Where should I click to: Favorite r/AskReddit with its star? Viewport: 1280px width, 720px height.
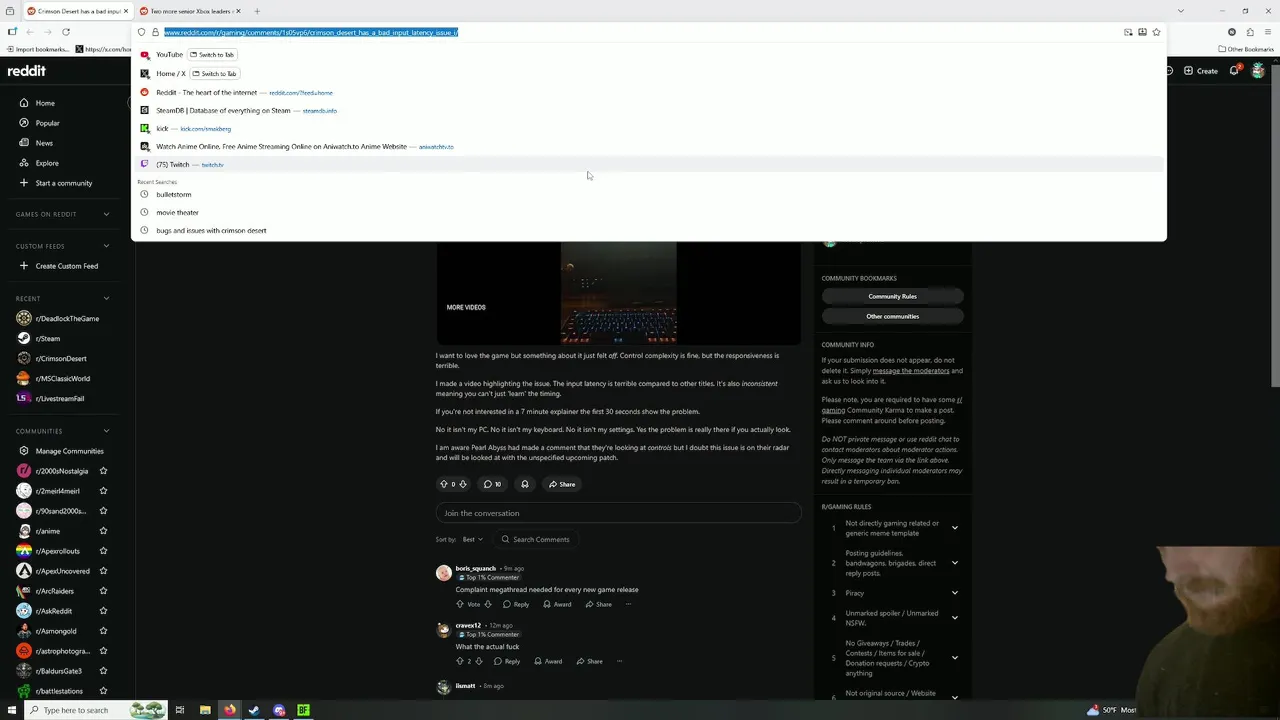pyautogui.click(x=103, y=611)
